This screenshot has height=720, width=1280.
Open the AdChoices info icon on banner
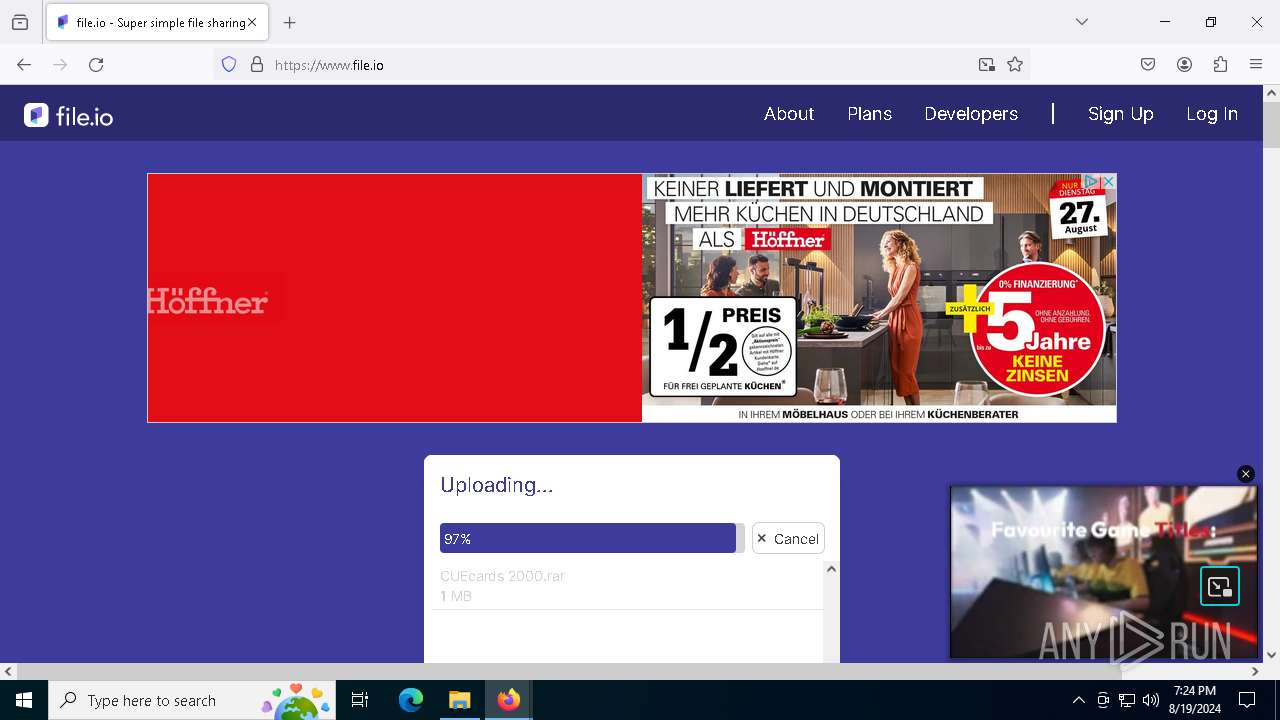(x=1093, y=181)
